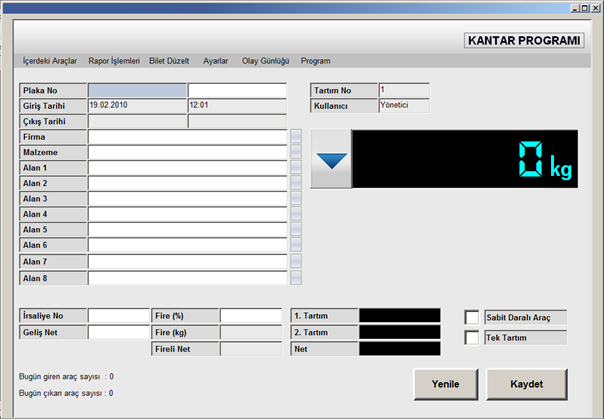Open the Rapor İşlemleri menu
Image resolution: width=604 pixels, height=419 pixels.
pos(114,61)
